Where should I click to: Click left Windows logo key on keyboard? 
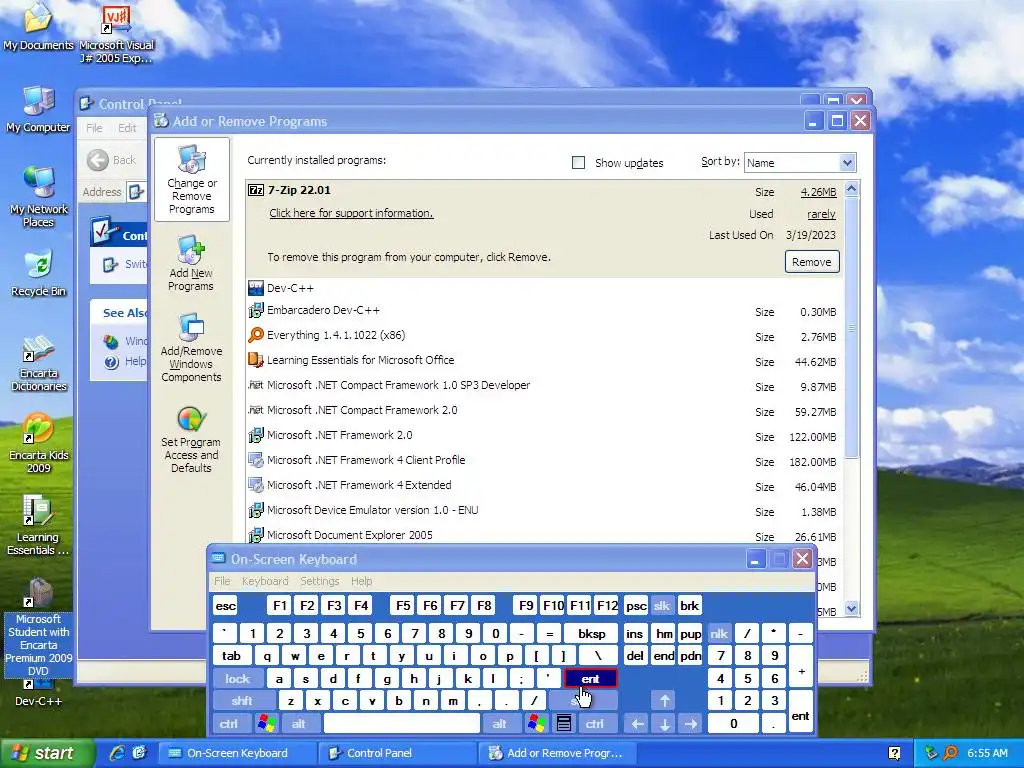coord(266,724)
